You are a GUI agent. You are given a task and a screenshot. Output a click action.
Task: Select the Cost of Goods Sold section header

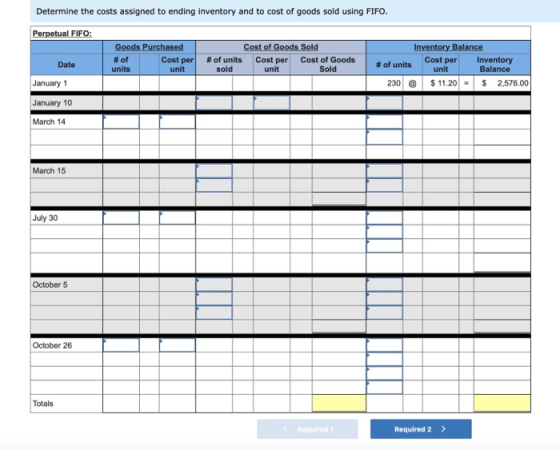coord(281,47)
